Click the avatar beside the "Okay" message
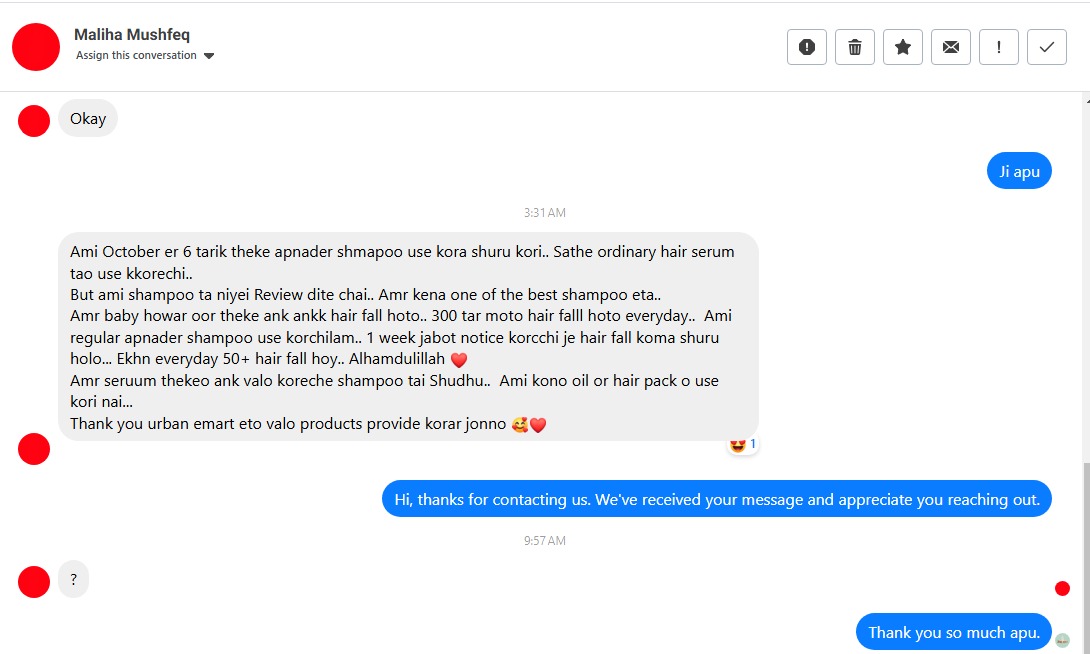The height and width of the screenshot is (654, 1090). pyautogui.click(x=33, y=120)
